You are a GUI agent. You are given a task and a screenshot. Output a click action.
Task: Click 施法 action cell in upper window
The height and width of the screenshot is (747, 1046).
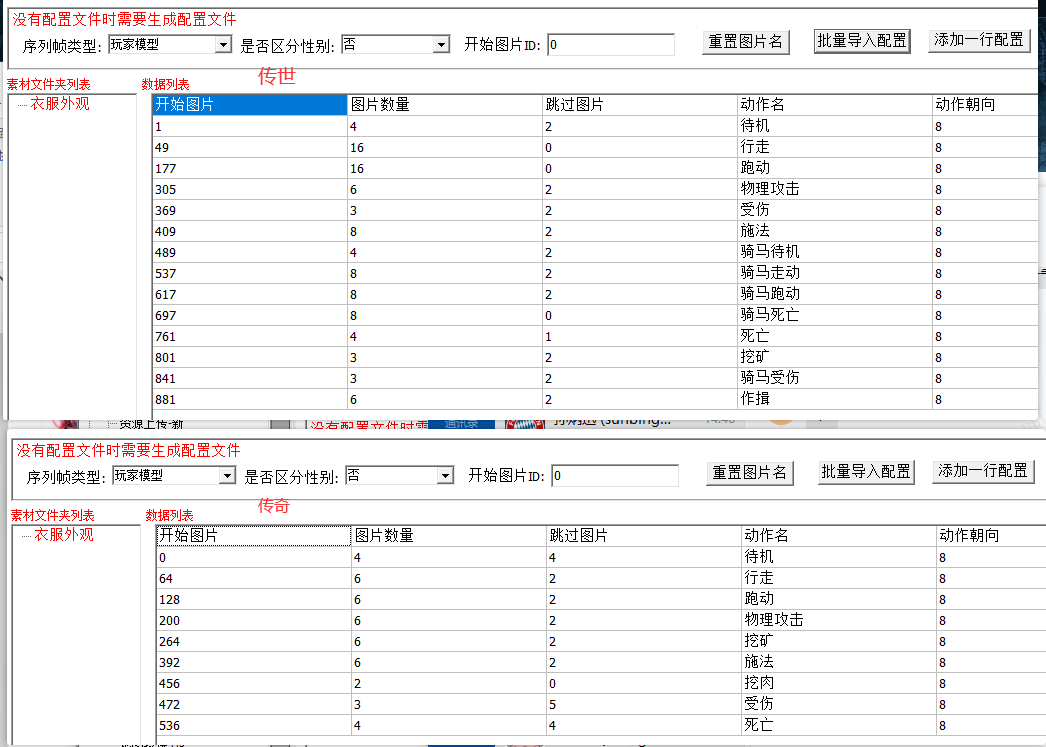pyautogui.click(x=835, y=231)
